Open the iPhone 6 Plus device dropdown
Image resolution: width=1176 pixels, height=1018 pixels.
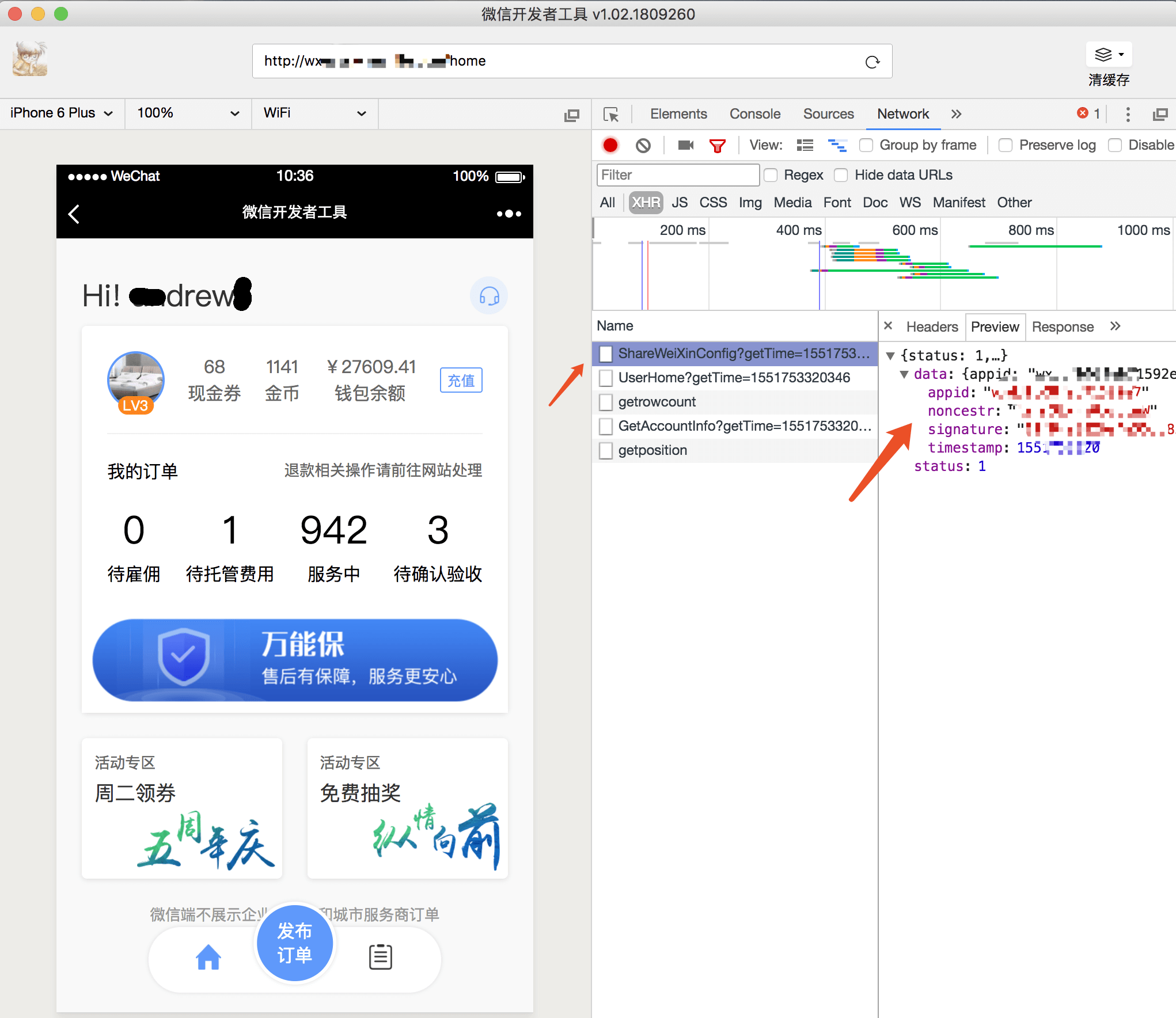pyautogui.click(x=62, y=113)
